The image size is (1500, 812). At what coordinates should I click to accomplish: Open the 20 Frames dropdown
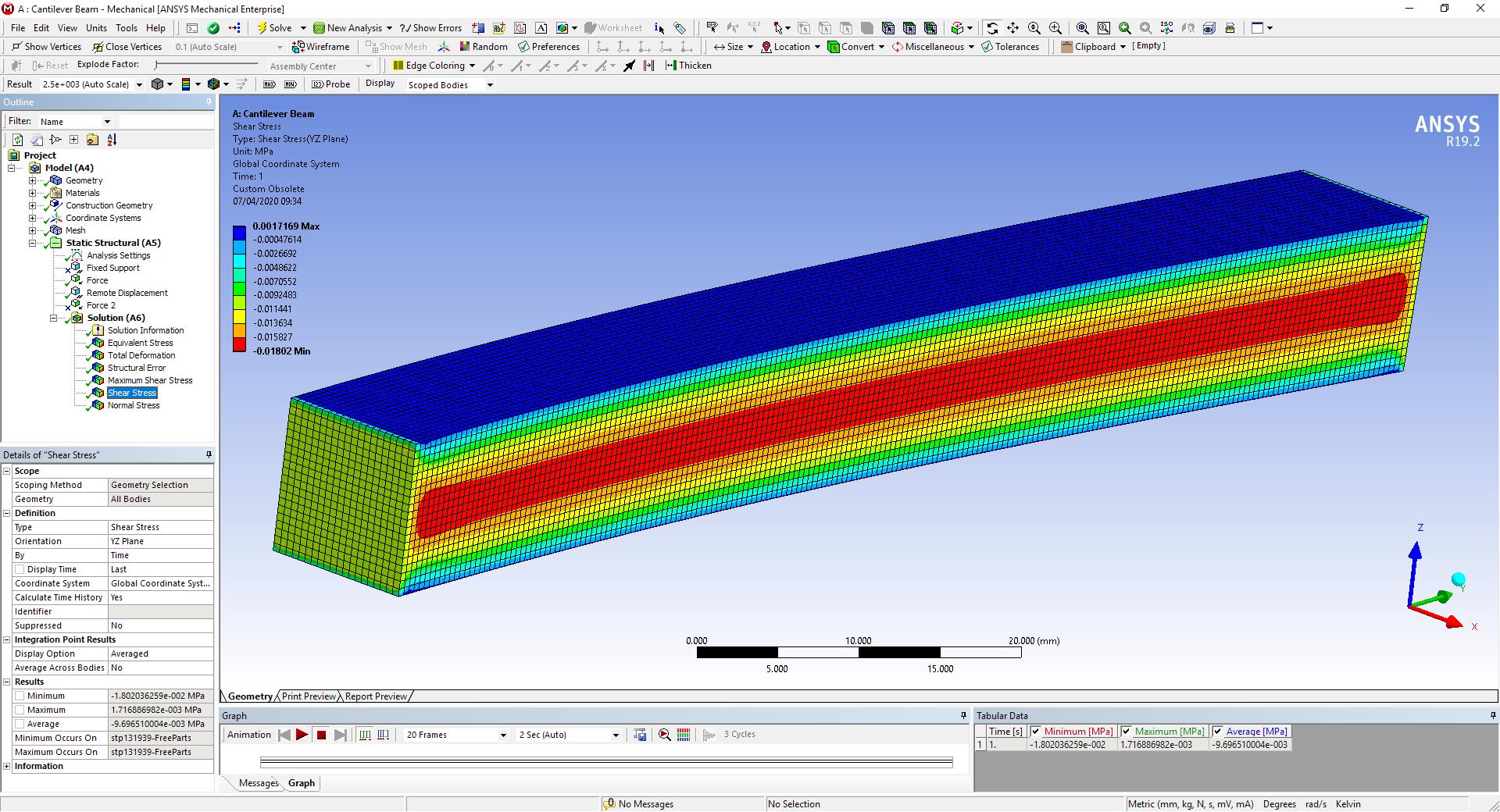coord(503,735)
